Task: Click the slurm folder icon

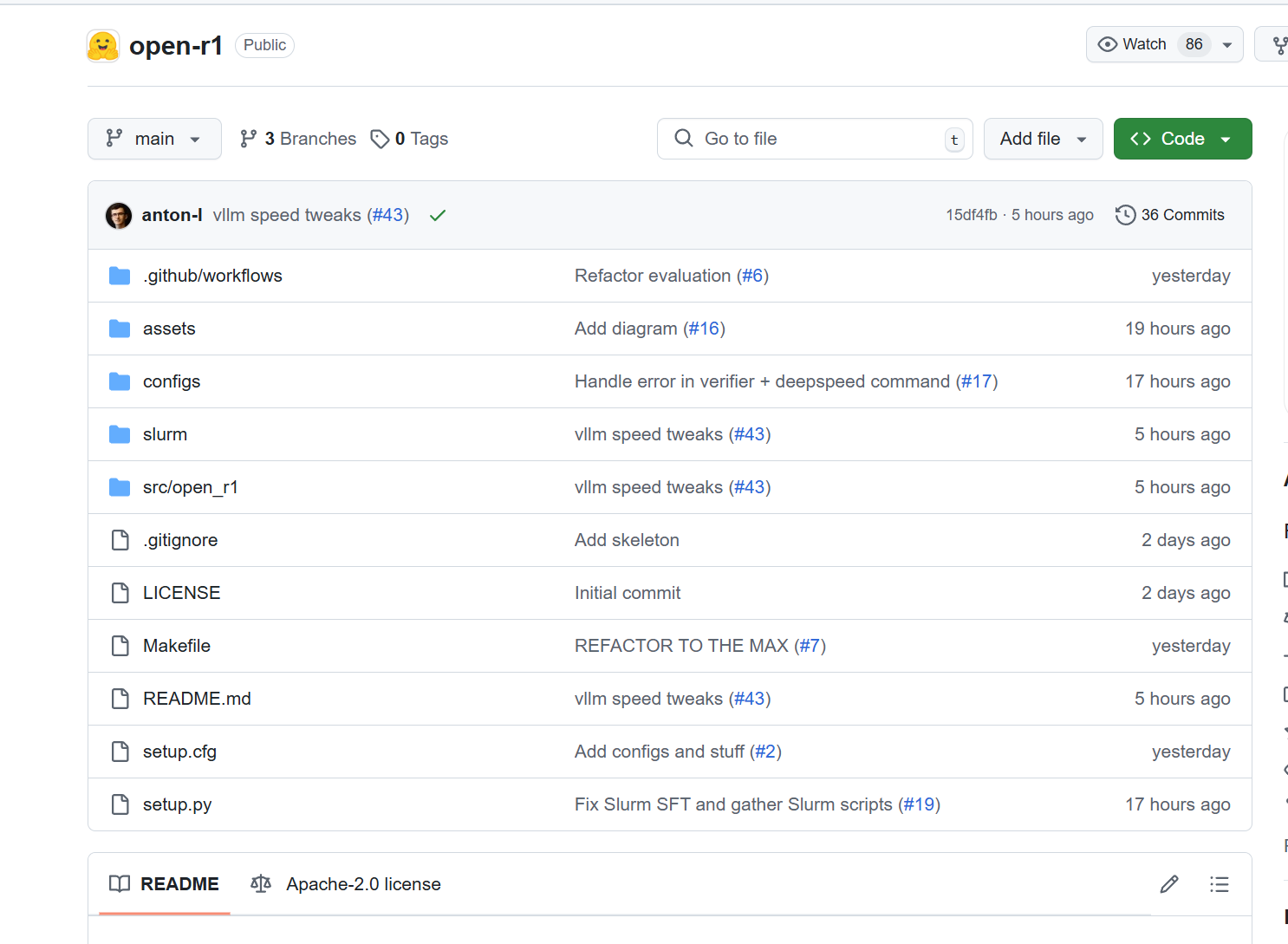Action: click(120, 434)
